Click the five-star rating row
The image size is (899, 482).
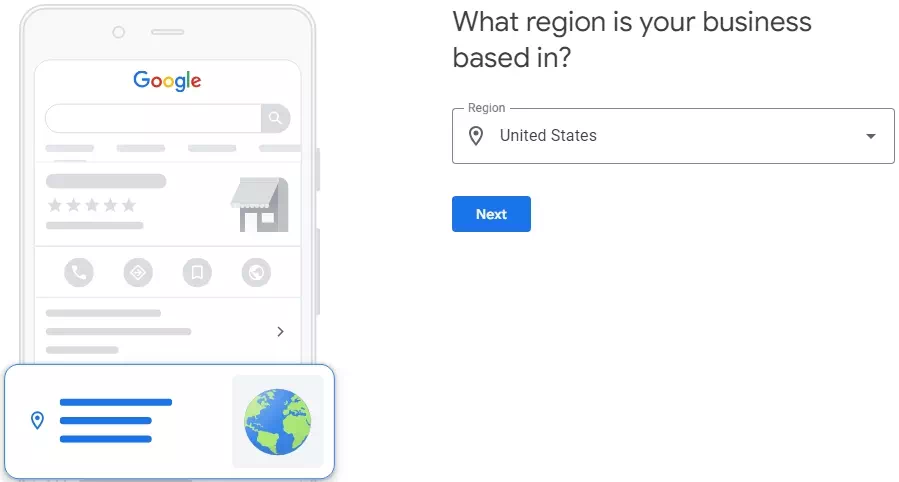[91, 205]
